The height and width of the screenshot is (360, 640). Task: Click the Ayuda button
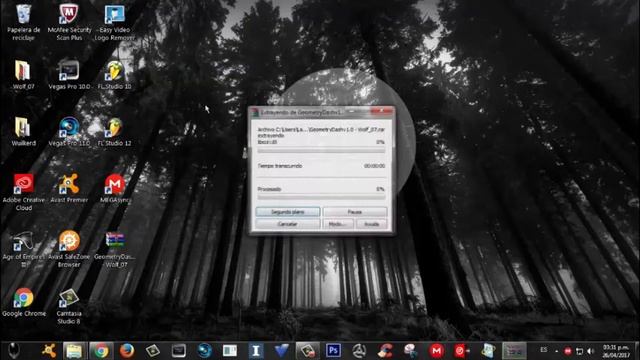click(371, 224)
